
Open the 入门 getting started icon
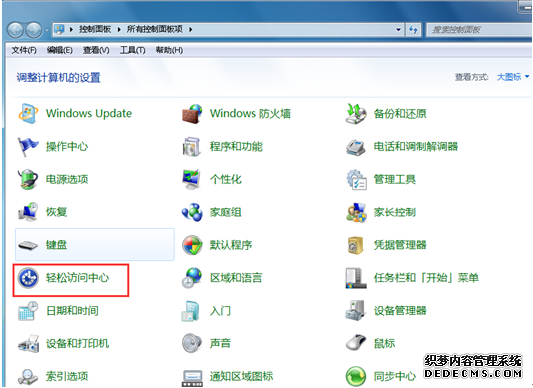tap(190, 310)
